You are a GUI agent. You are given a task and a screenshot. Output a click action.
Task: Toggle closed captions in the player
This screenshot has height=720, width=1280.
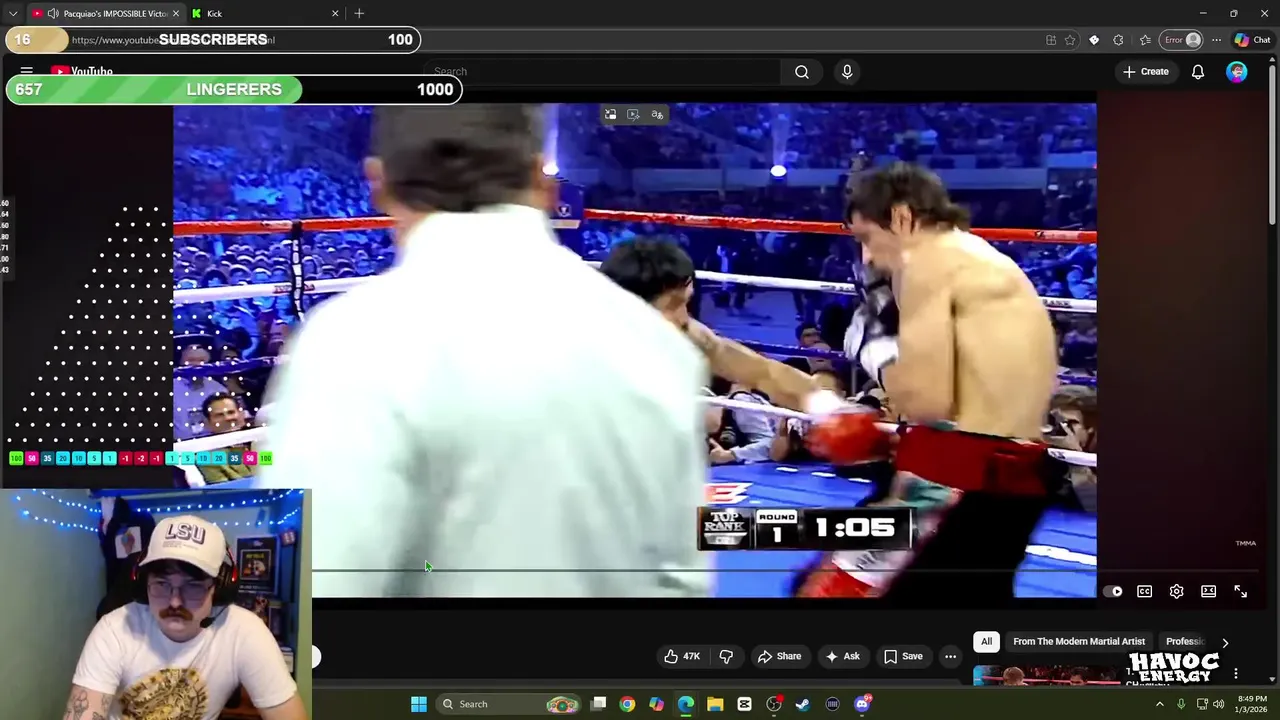[1145, 591]
